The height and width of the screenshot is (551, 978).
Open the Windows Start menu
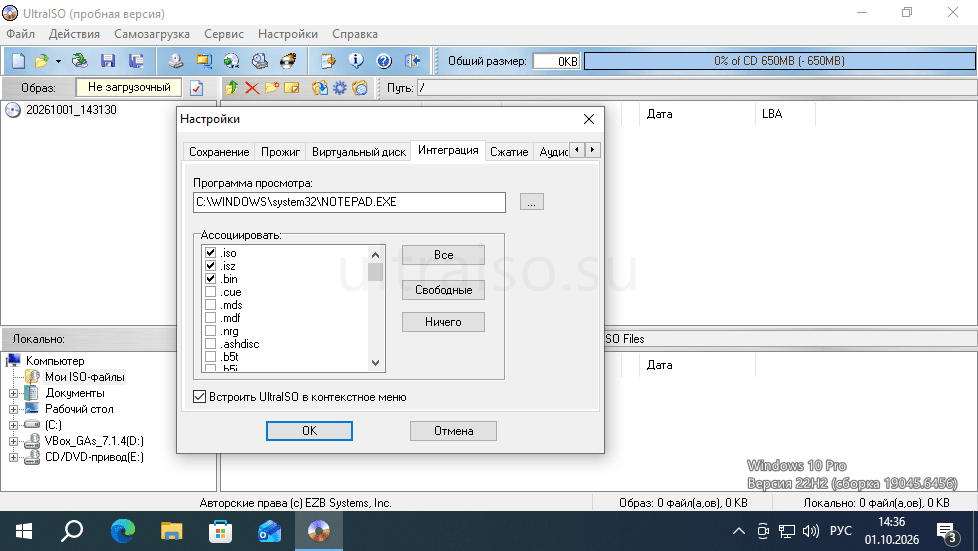(x=24, y=532)
